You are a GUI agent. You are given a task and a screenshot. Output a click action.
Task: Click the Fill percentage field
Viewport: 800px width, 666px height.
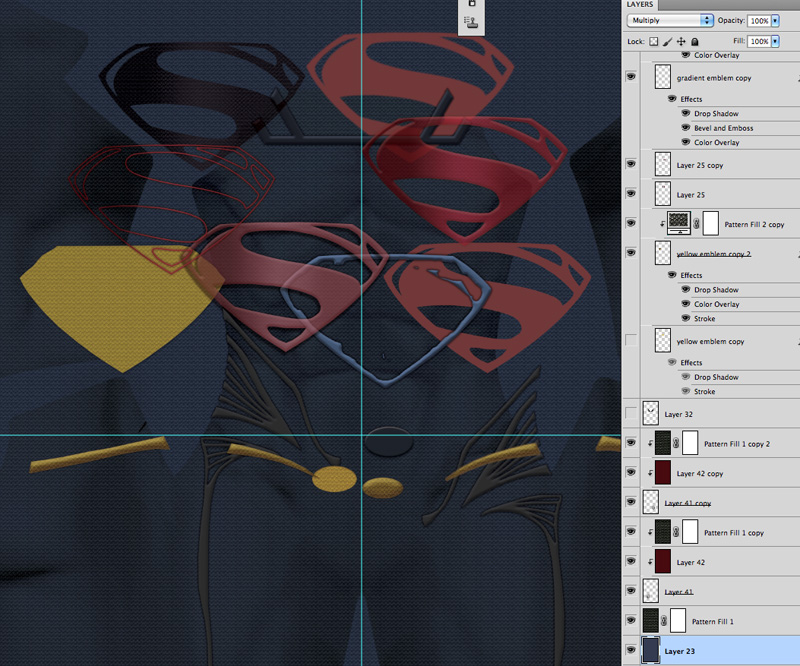point(759,41)
